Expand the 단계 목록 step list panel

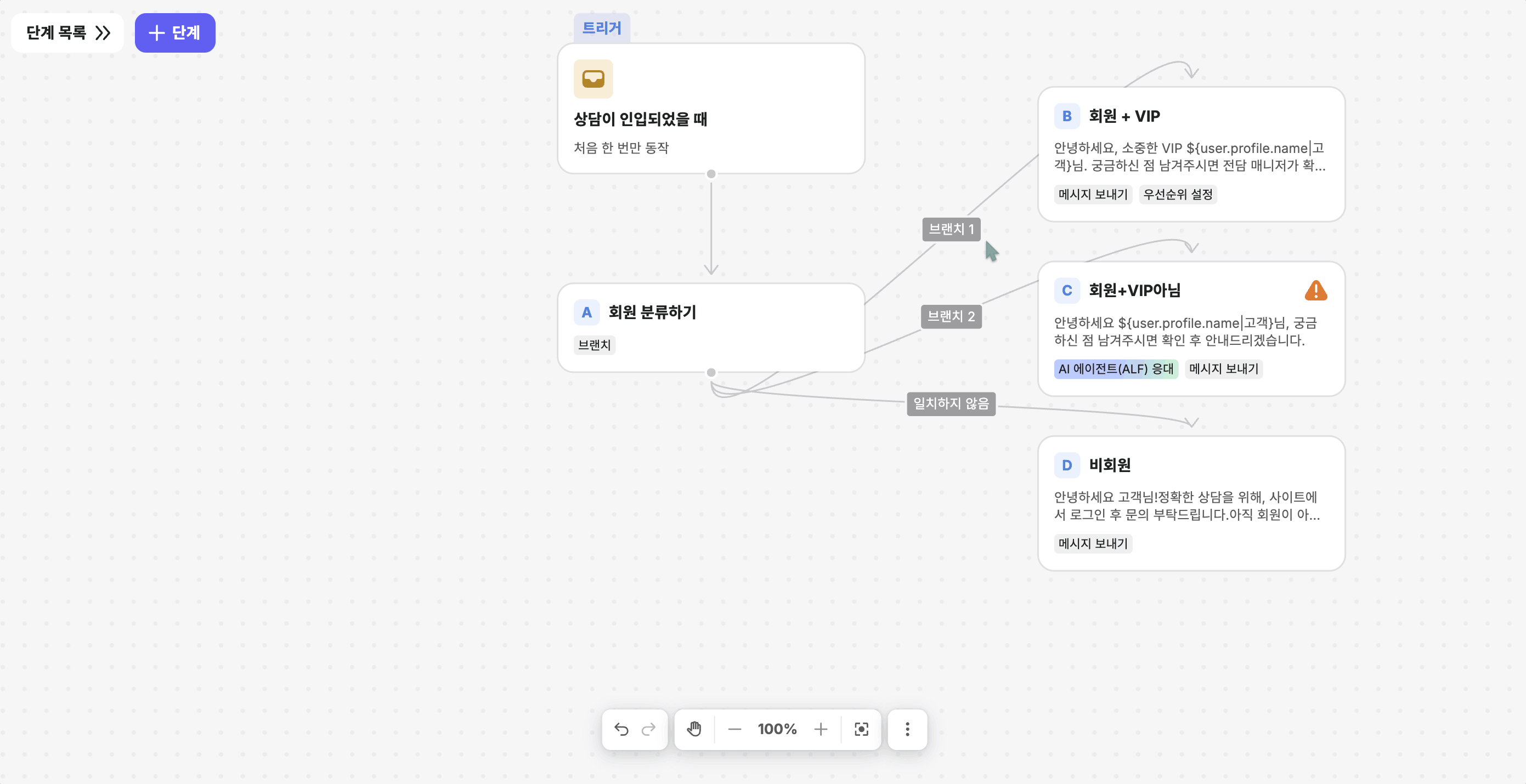[x=67, y=32]
